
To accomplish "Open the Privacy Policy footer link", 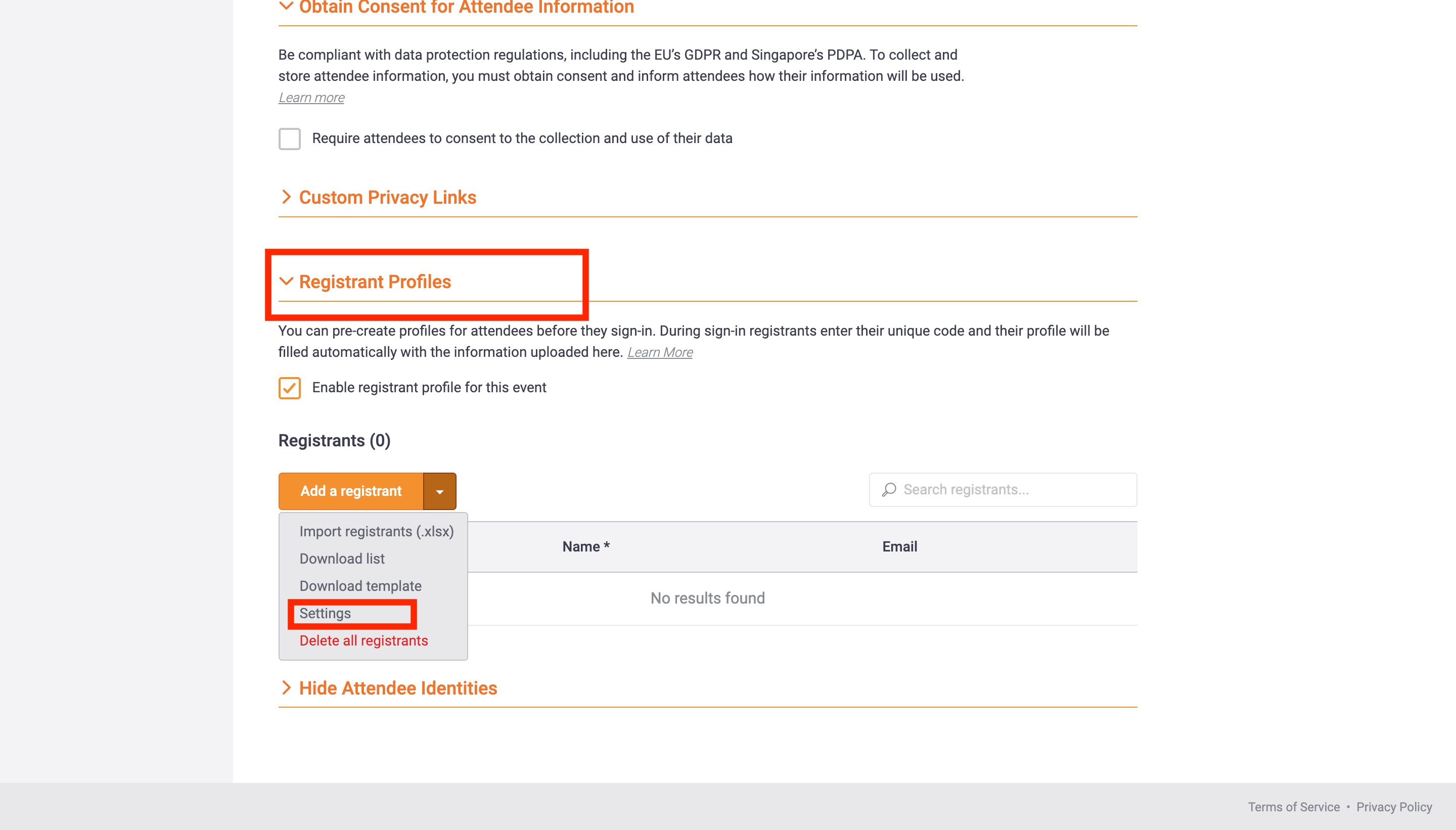I will click(1394, 807).
